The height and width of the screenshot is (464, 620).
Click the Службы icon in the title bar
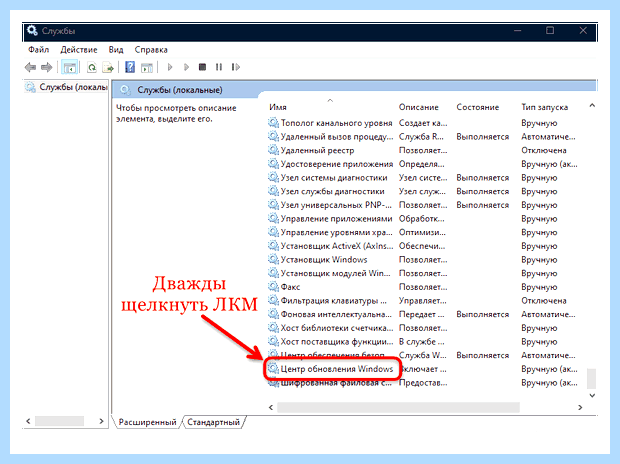tap(32, 30)
